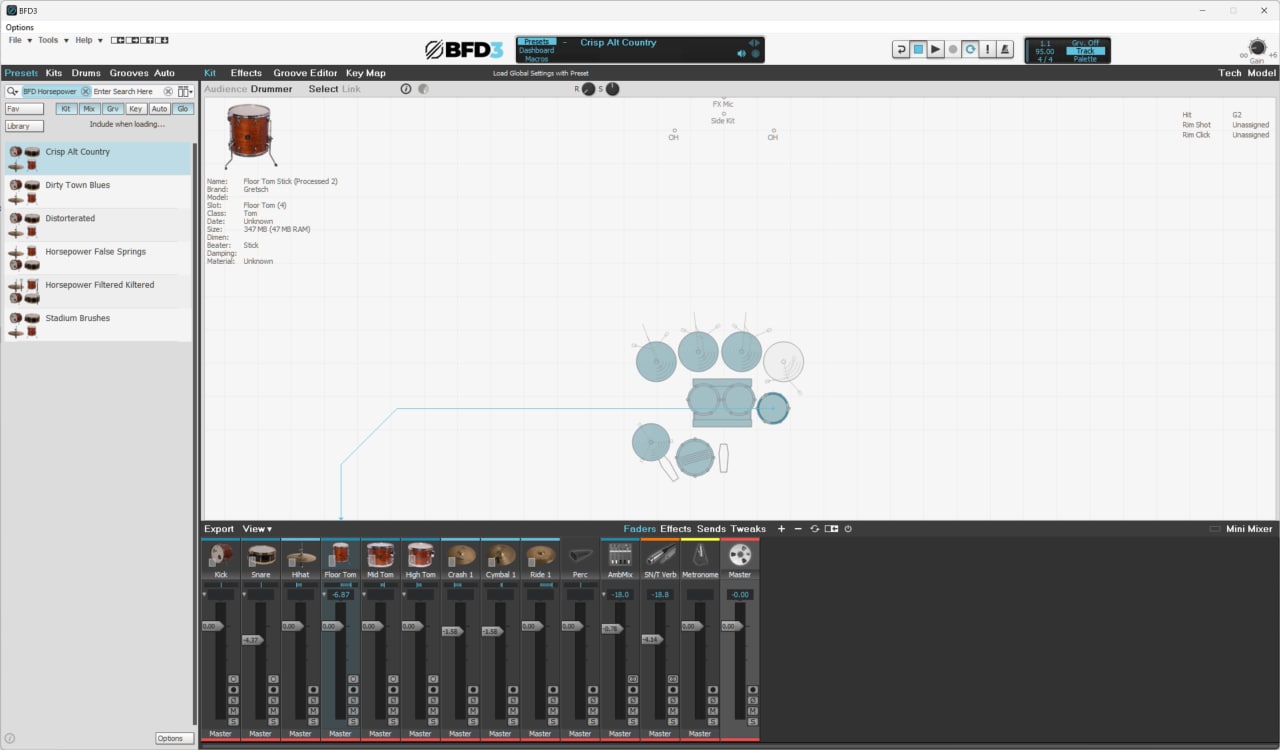Switch to the Effects tab in mixer
The height and width of the screenshot is (750, 1280).
pos(675,529)
